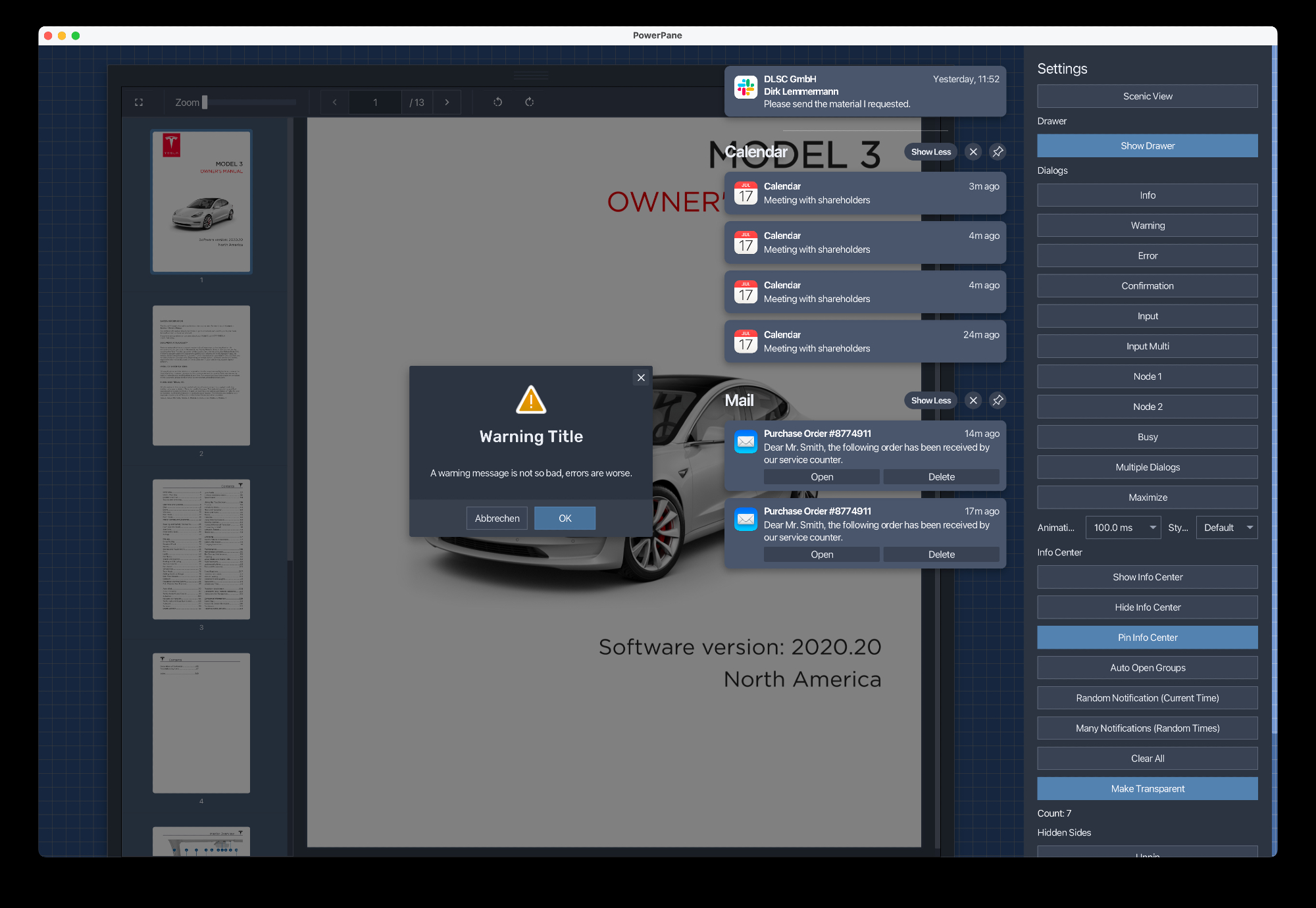Toggle the Pin Info Center button
The height and width of the screenshot is (908, 1316).
(x=1147, y=638)
